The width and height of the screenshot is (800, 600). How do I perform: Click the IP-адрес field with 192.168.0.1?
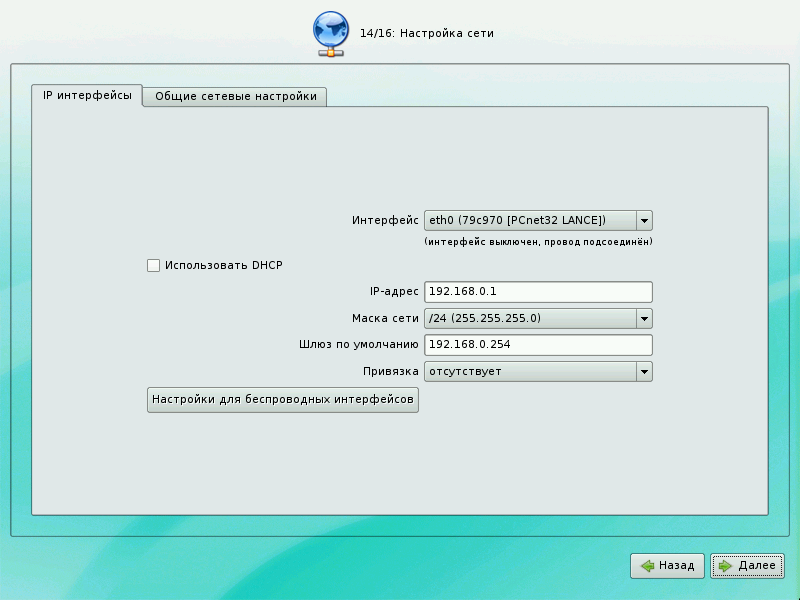[x=538, y=292]
